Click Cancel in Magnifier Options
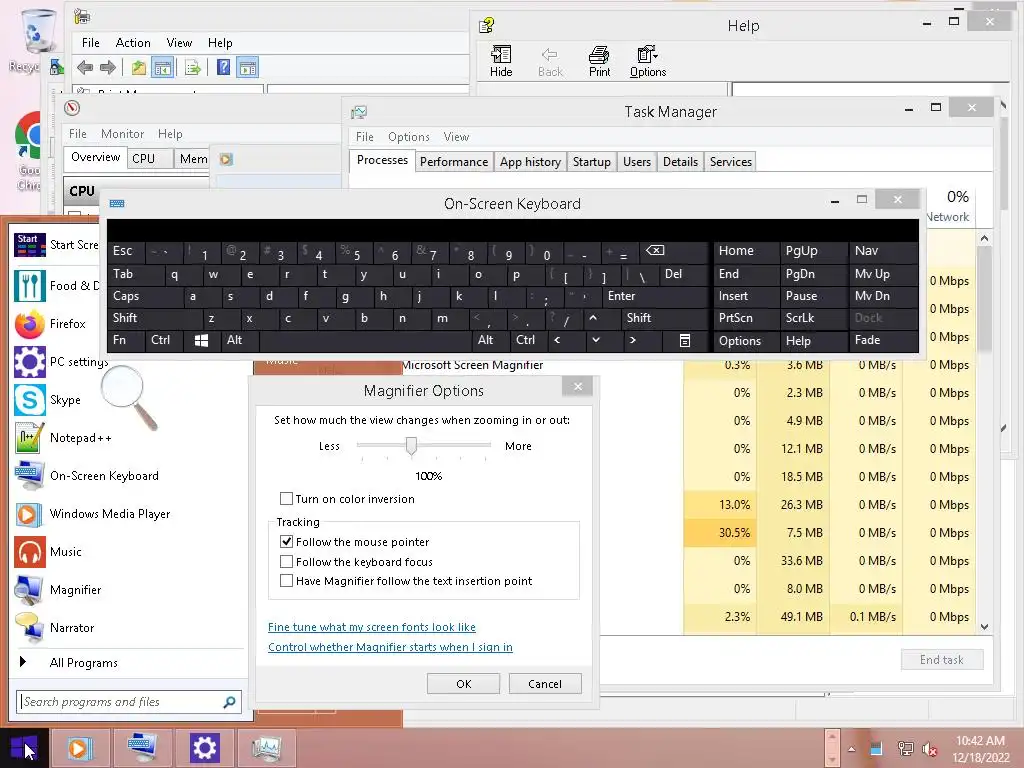The width and height of the screenshot is (1024, 768). [x=545, y=684]
